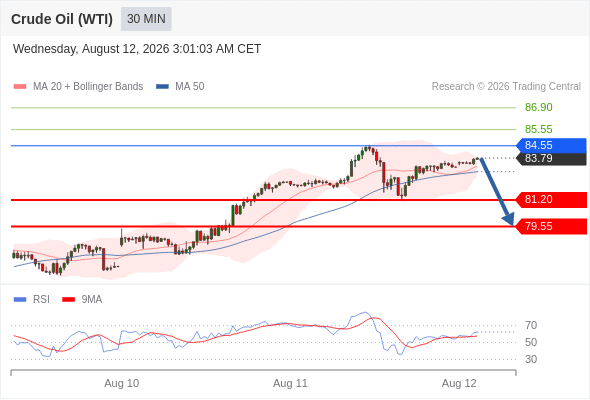Click the 86.90 green resistance label
The height and width of the screenshot is (400, 590).
tap(539, 107)
